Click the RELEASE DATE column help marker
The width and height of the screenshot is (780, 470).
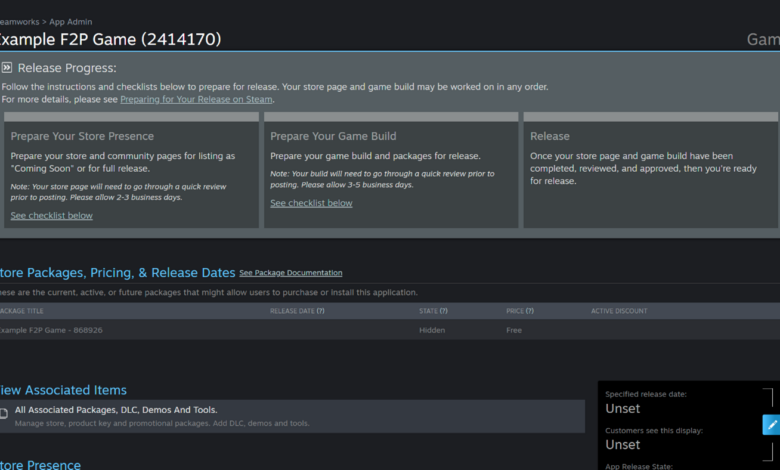point(320,311)
